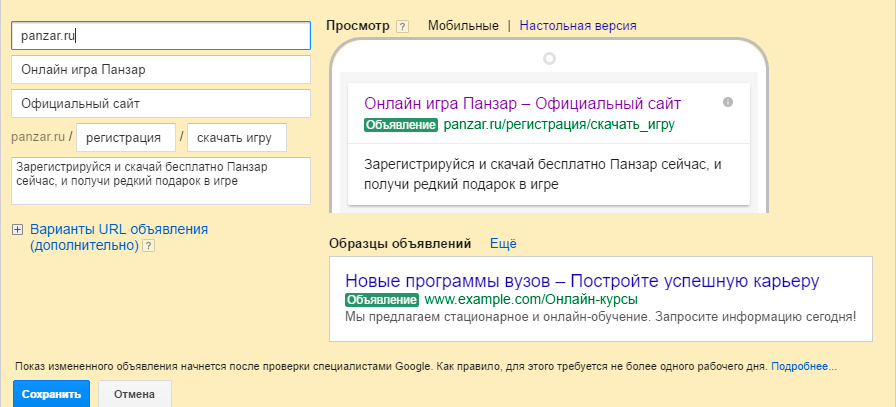Focus the регистрация path field
896x407 pixels.
tap(126, 138)
